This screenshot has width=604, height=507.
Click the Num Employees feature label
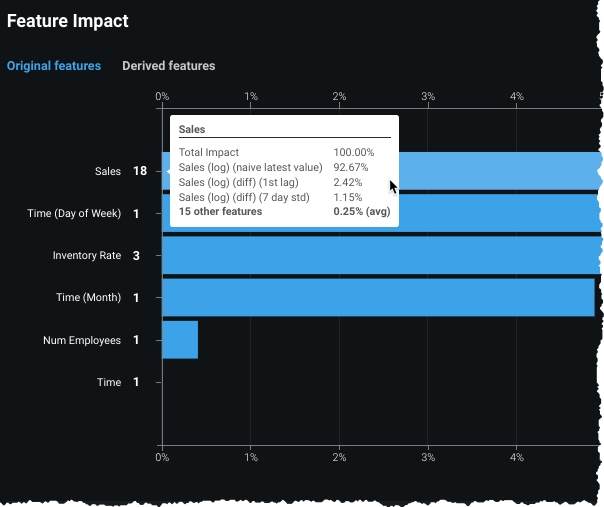point(82,339)
